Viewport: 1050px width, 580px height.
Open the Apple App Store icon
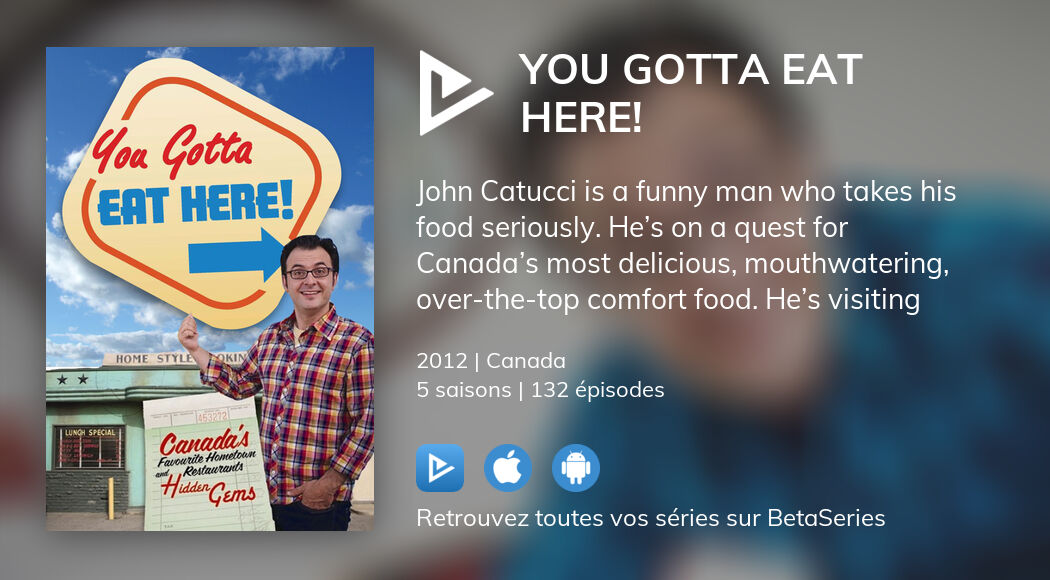pyautogui.click(x=508, y=468)
